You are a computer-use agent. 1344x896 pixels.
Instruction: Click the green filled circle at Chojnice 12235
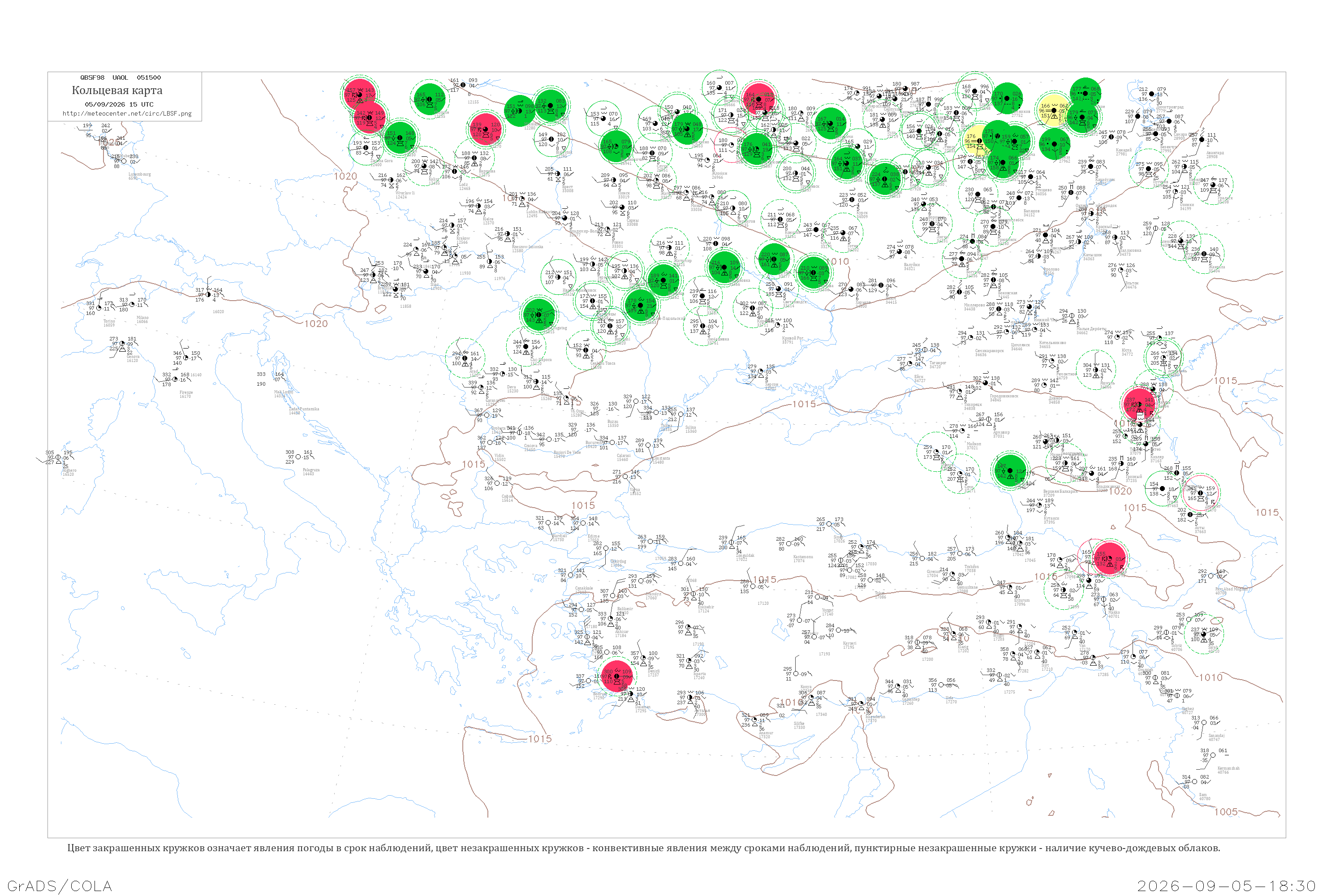click(x=430, y=99)
